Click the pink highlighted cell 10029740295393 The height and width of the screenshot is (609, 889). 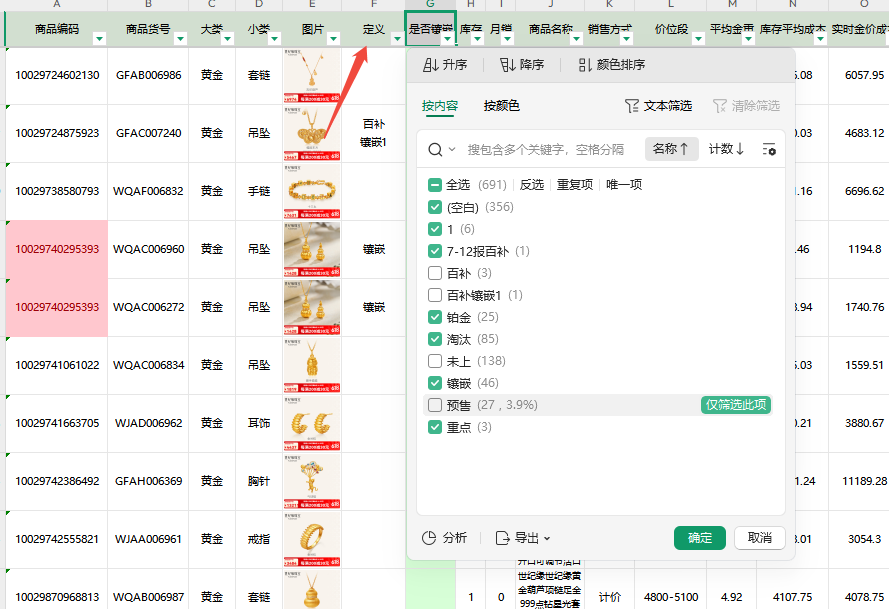[57, 249]
